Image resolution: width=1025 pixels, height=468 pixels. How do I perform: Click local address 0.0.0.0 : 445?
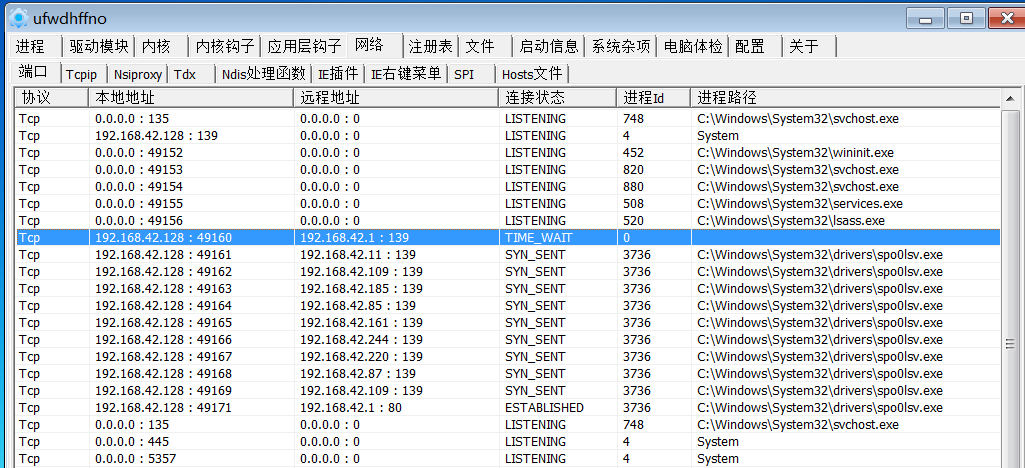point(131,442)
